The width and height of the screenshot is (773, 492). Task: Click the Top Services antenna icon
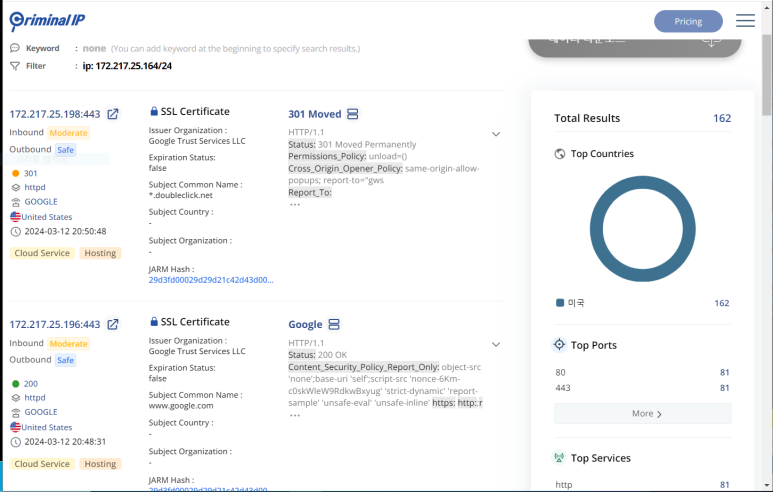tap(559, 457)
